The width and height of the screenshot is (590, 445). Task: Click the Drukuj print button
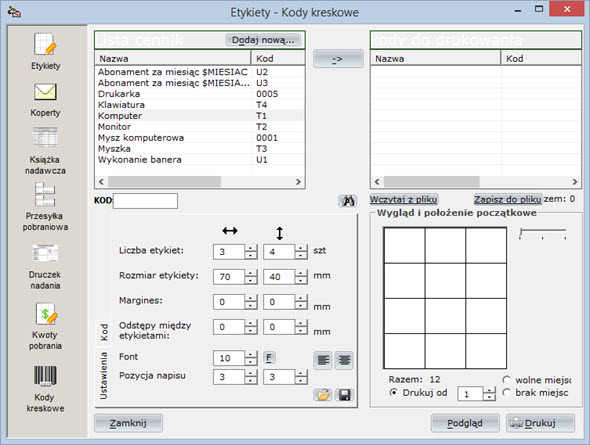coord(540,423)
